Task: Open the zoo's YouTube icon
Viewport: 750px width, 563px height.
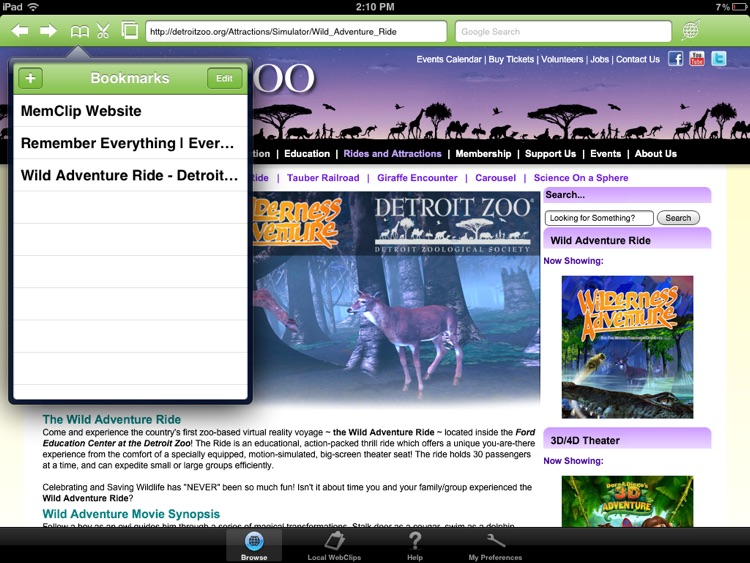Action: coord(697,59)
